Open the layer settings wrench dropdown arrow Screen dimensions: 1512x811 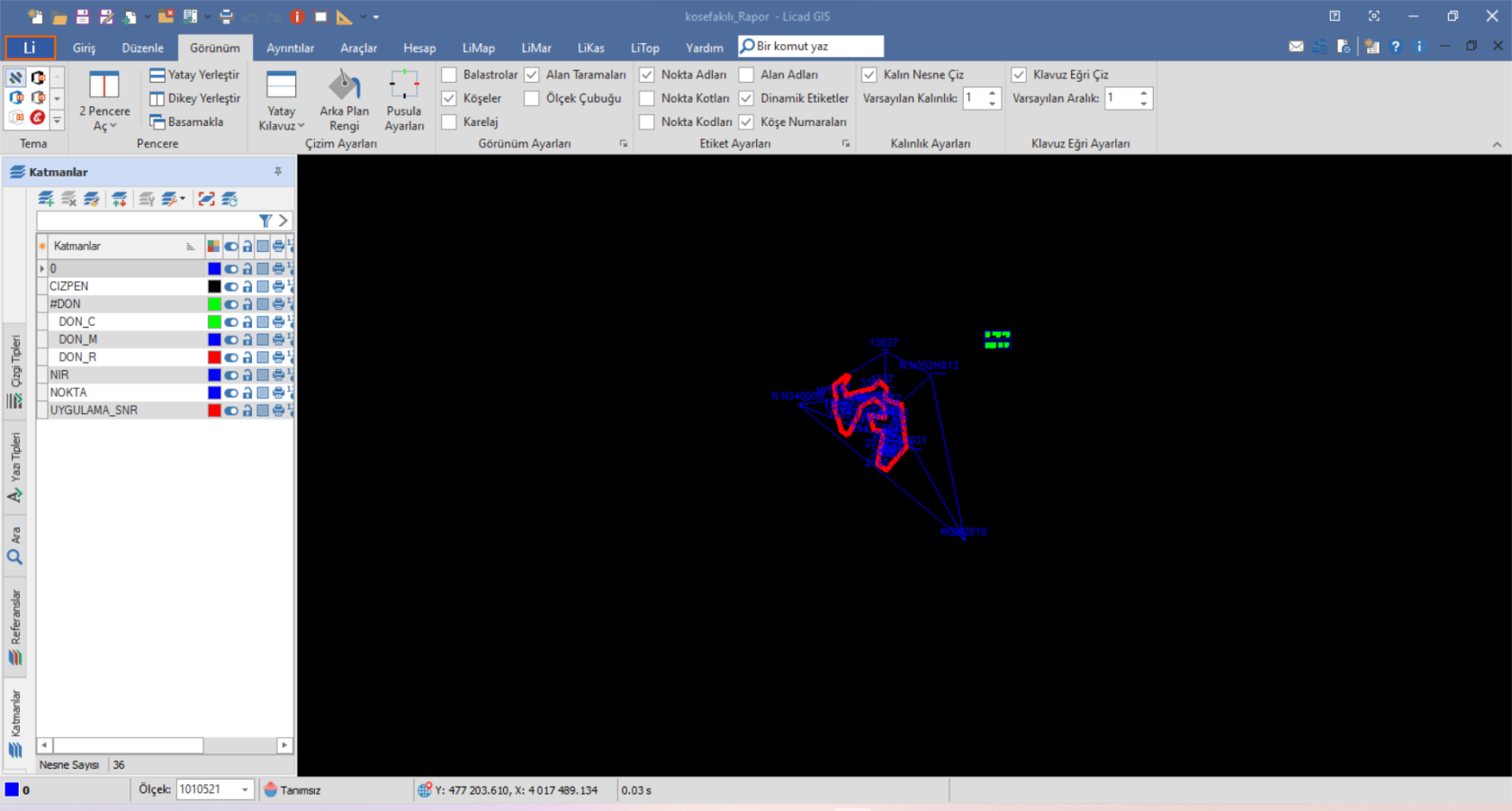pyautogui.click(x=183, y=199)
